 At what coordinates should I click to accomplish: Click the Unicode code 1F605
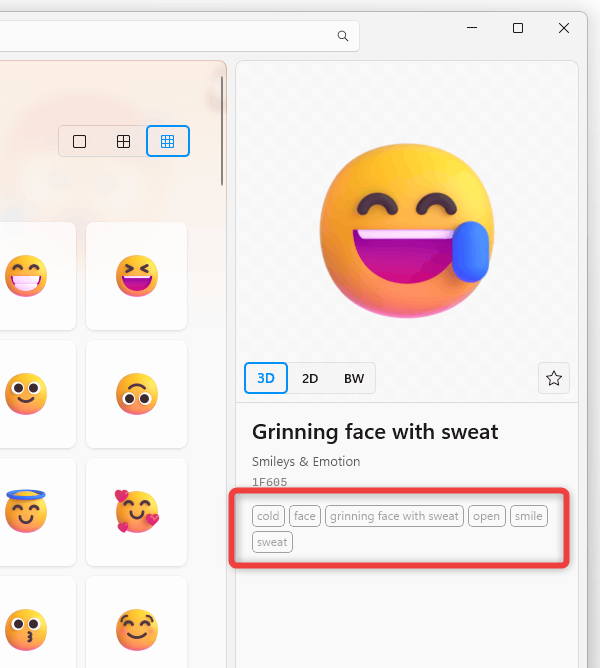coord(269,482)
